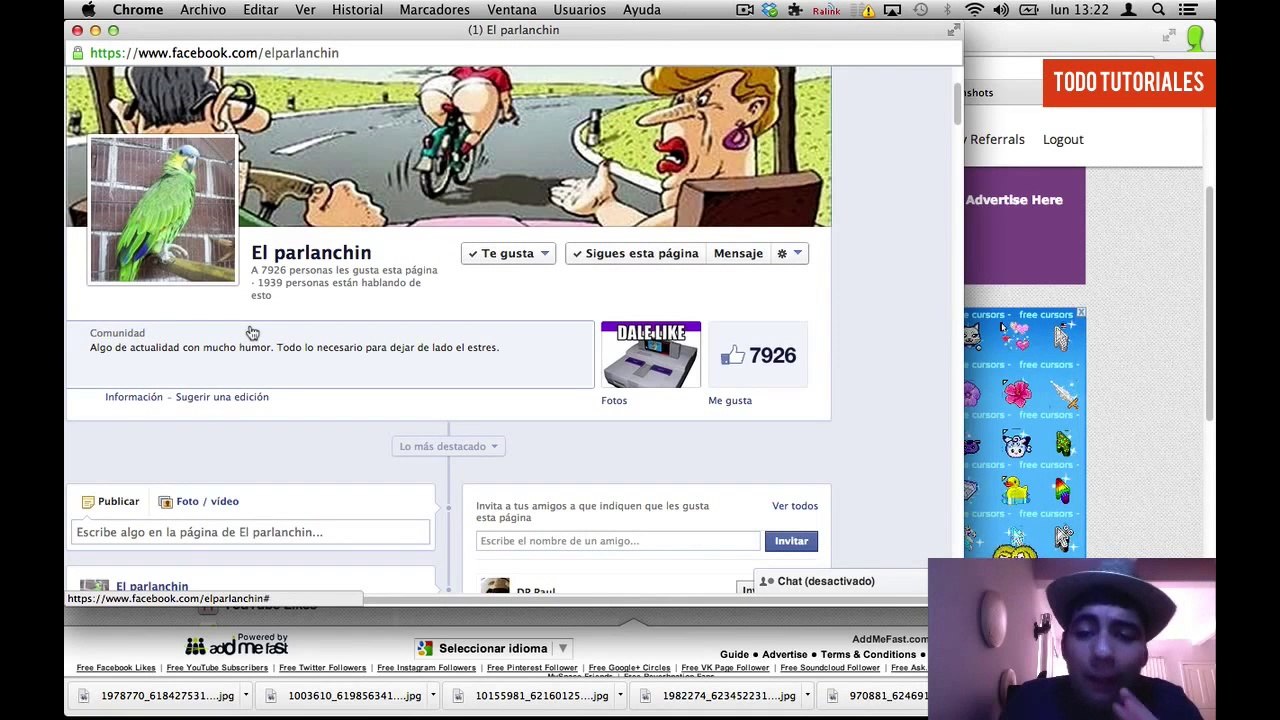
Task: Open the Apple menu
Action: pyautogui.click(x=88, y=10)
